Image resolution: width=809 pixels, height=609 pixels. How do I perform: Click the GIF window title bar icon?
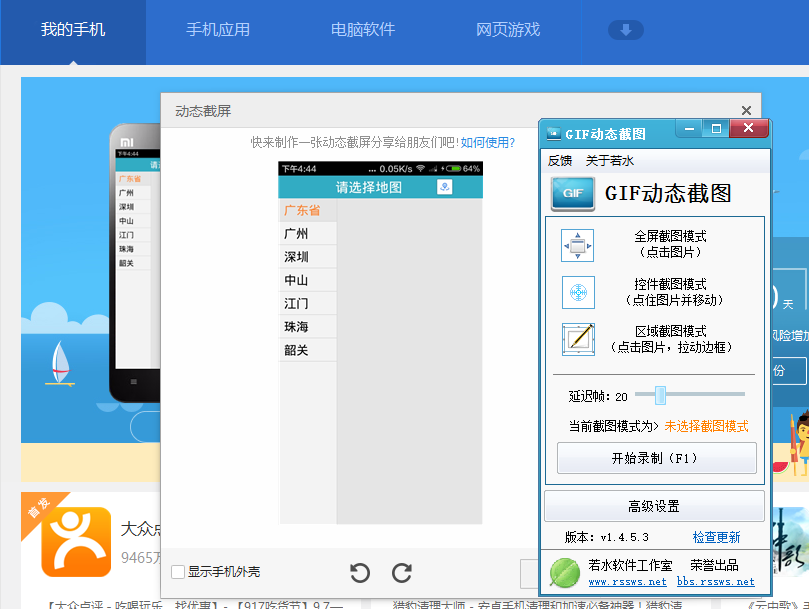tap(553, 134)
